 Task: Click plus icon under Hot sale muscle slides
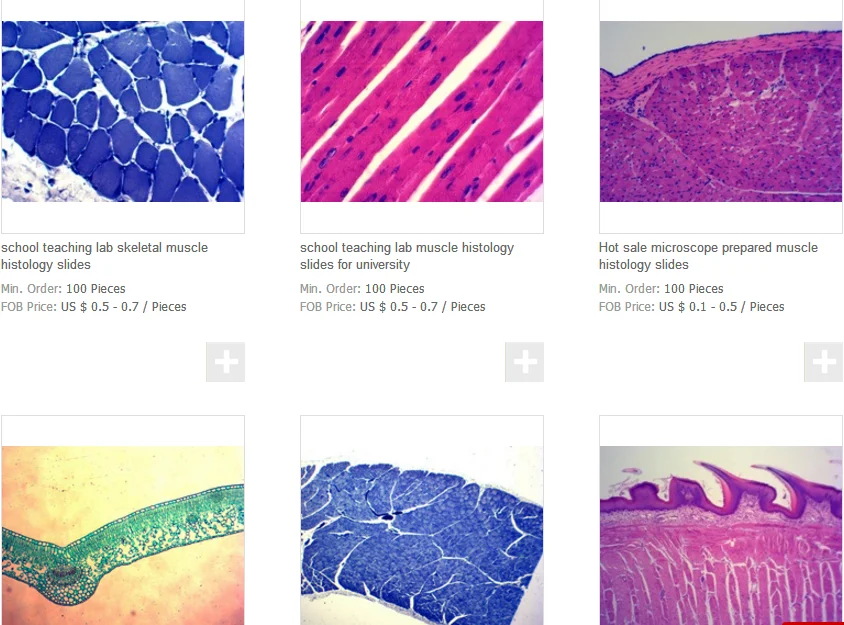point(824,362)
